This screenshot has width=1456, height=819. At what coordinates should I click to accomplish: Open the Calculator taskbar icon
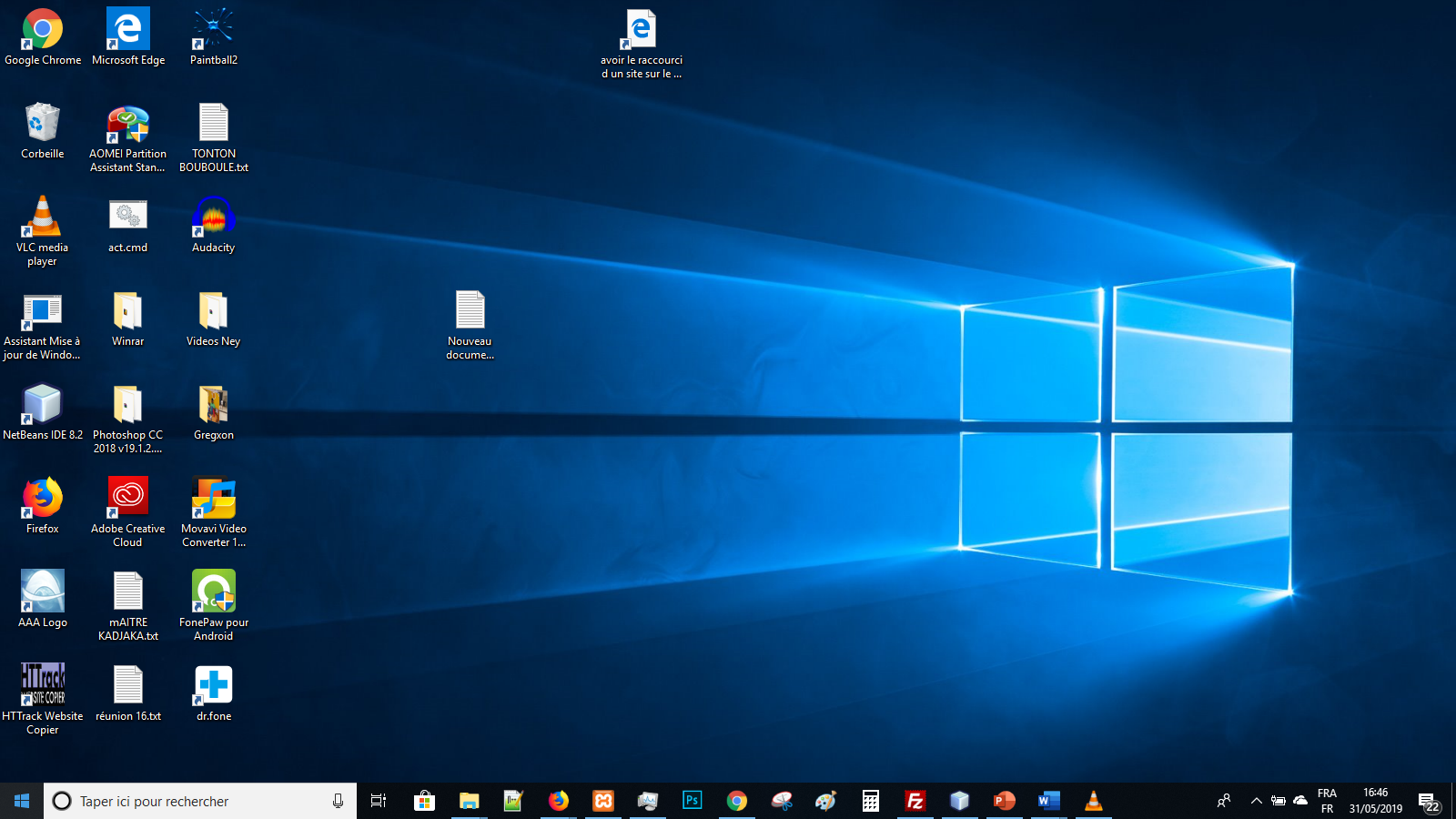[x=870, y=801]
